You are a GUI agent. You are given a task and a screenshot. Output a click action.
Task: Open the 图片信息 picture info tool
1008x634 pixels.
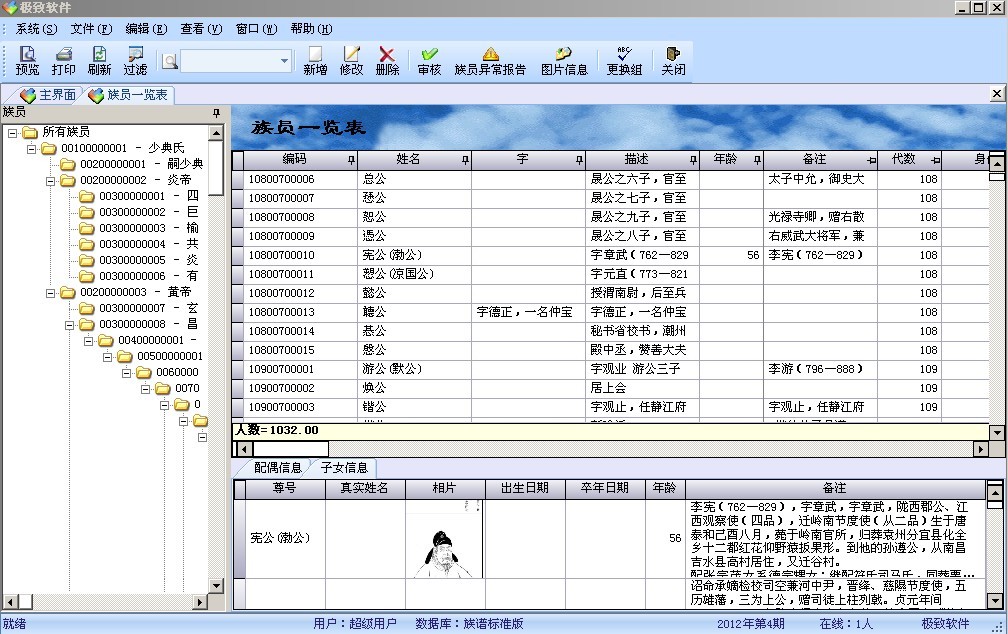(x=564, y=61)
